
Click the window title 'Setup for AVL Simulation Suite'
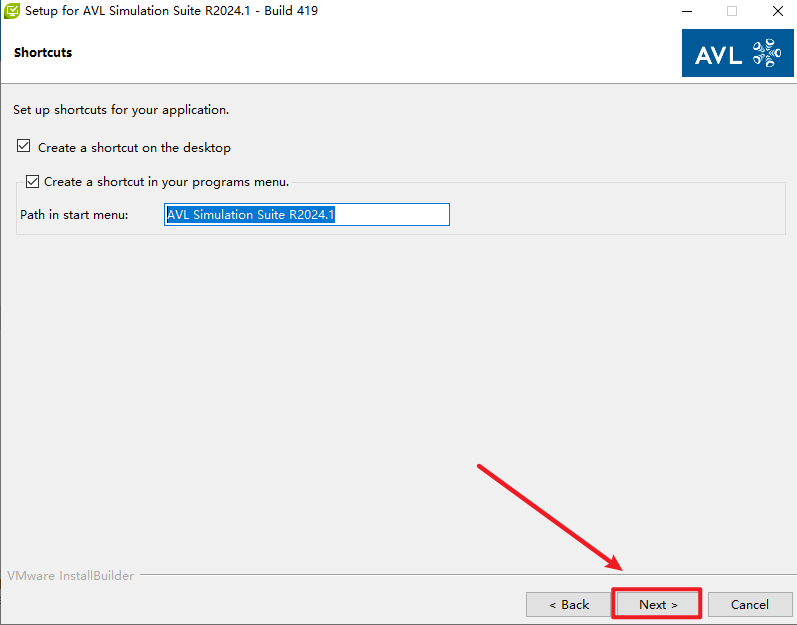(x=170, y=11)
